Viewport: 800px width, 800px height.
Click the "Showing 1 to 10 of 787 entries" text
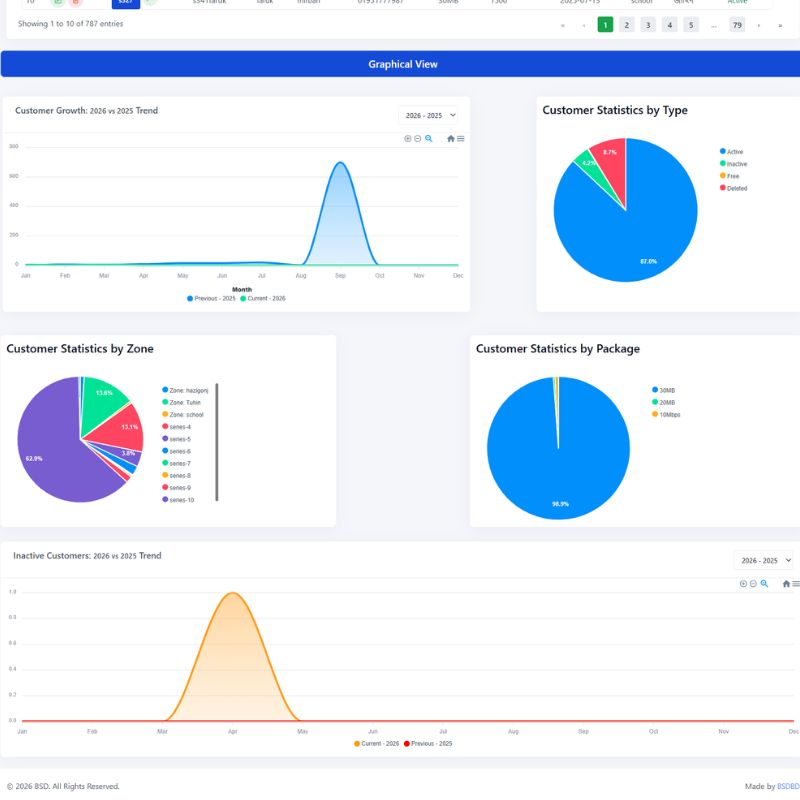tap(70, 24)
